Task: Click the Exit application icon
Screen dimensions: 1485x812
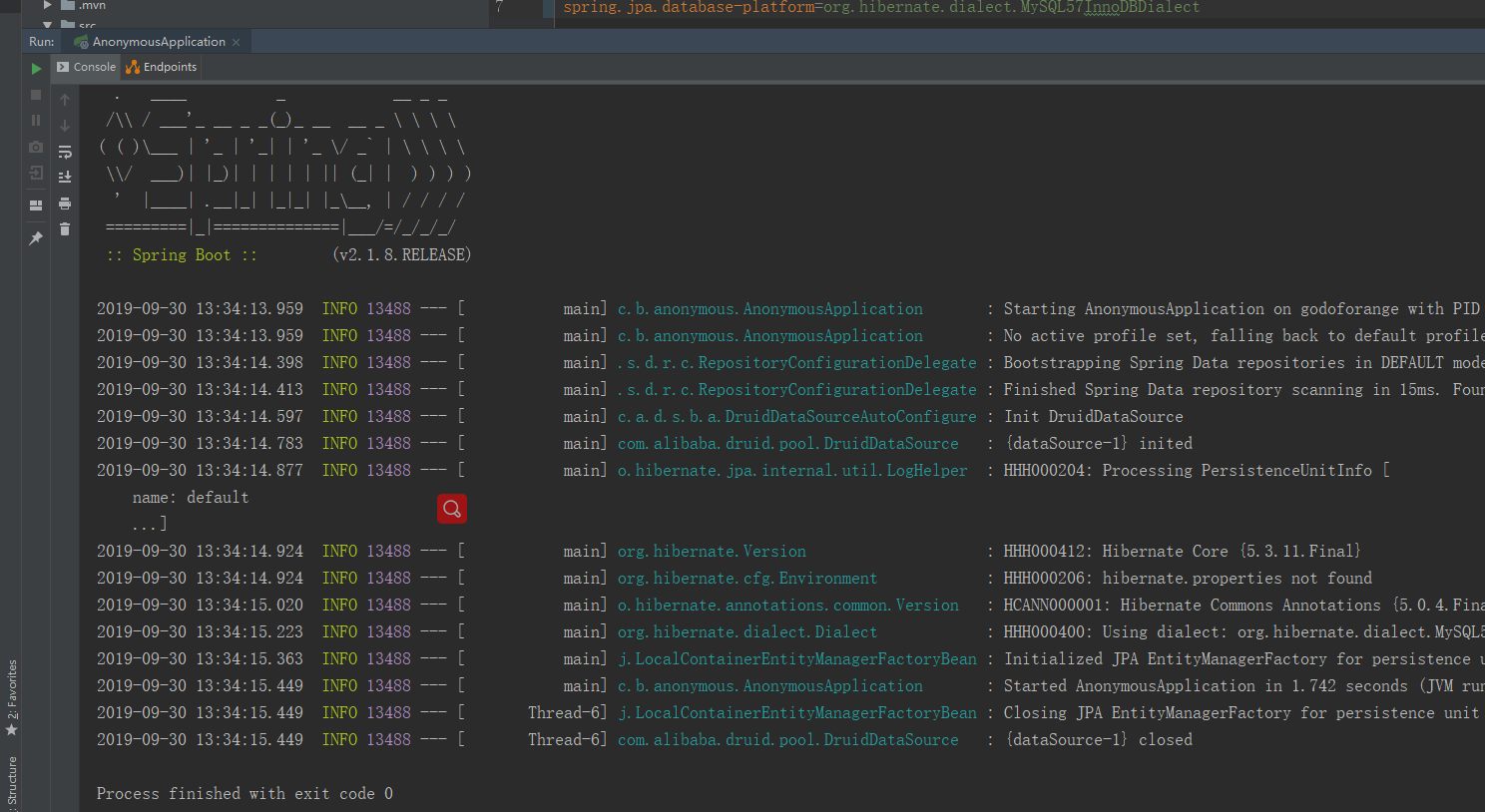Action: pos(36,173)
